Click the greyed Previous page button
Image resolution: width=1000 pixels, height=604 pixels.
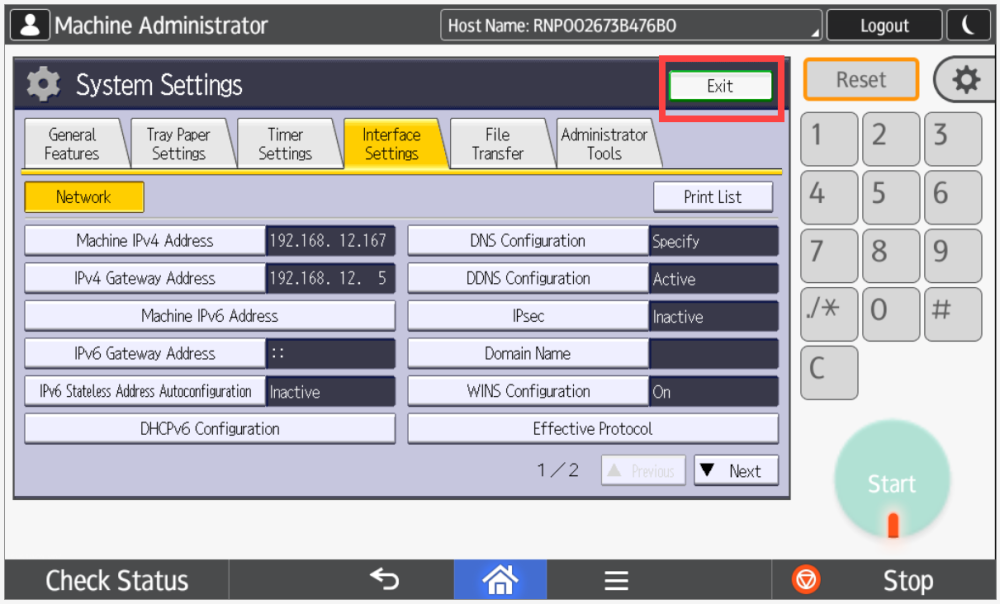click(x=643, y=471)
